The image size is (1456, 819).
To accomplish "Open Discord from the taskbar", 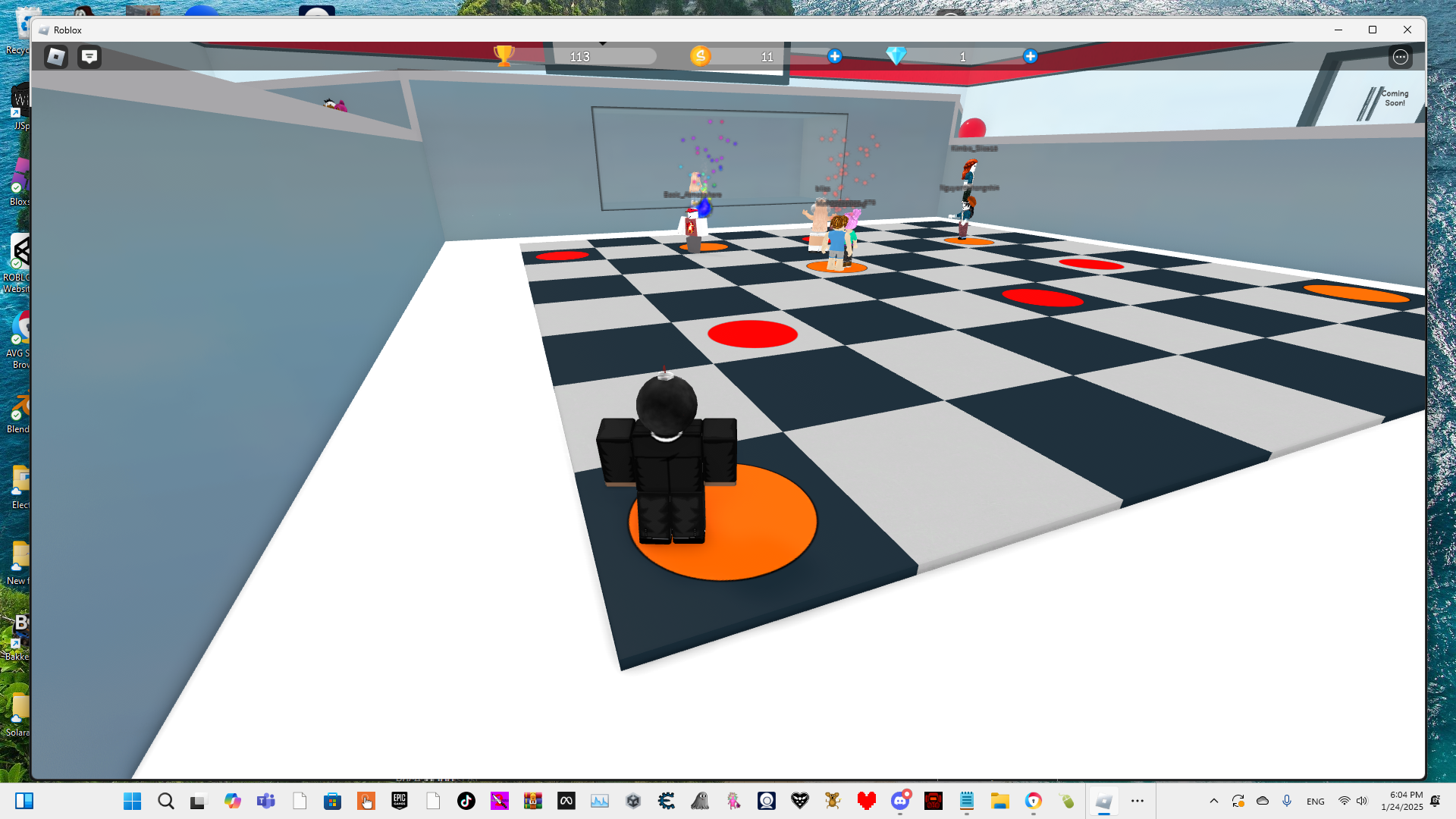I will coord(900,801).
